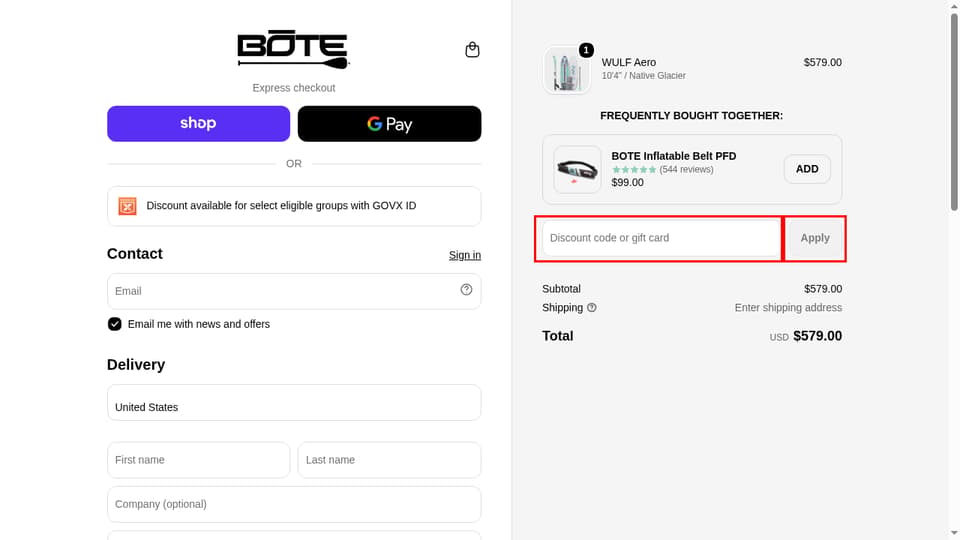Click the email help question mark icon
Image resolution: width=960 pixels, height=540 pixels.
pyautogui.click(x=467, y=290)
